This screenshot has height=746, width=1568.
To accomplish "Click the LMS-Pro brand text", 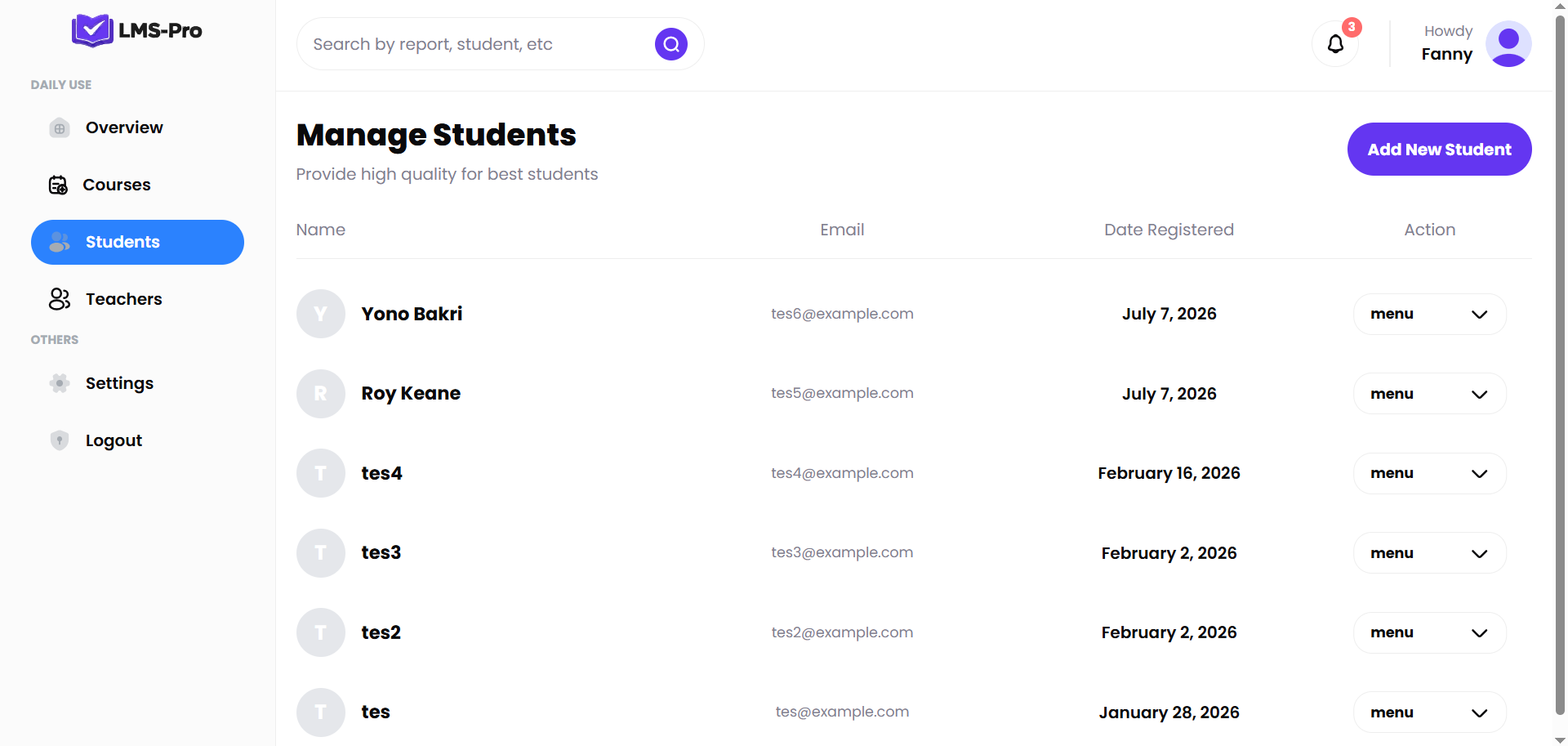I will pyautogui.click(x=160, y=31).
